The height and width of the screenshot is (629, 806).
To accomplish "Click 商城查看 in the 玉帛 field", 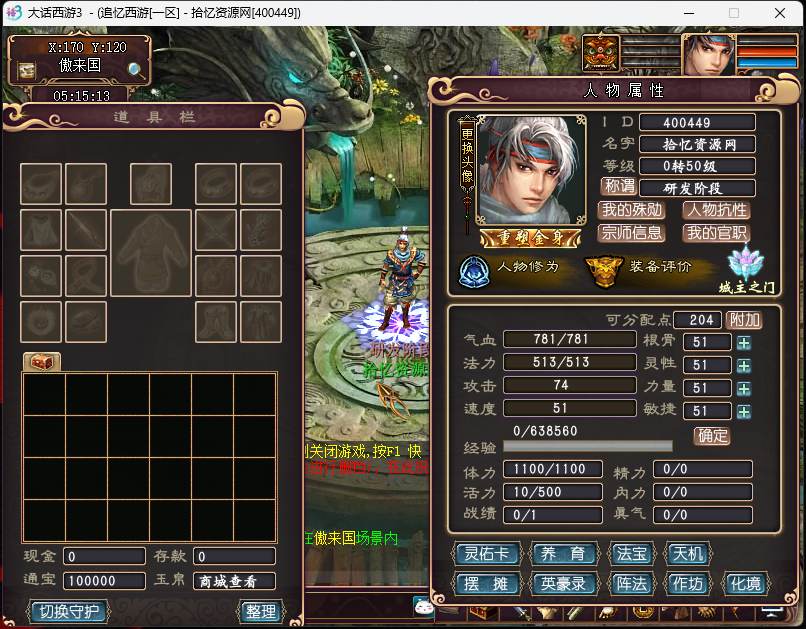I will (x=234, y=581).
